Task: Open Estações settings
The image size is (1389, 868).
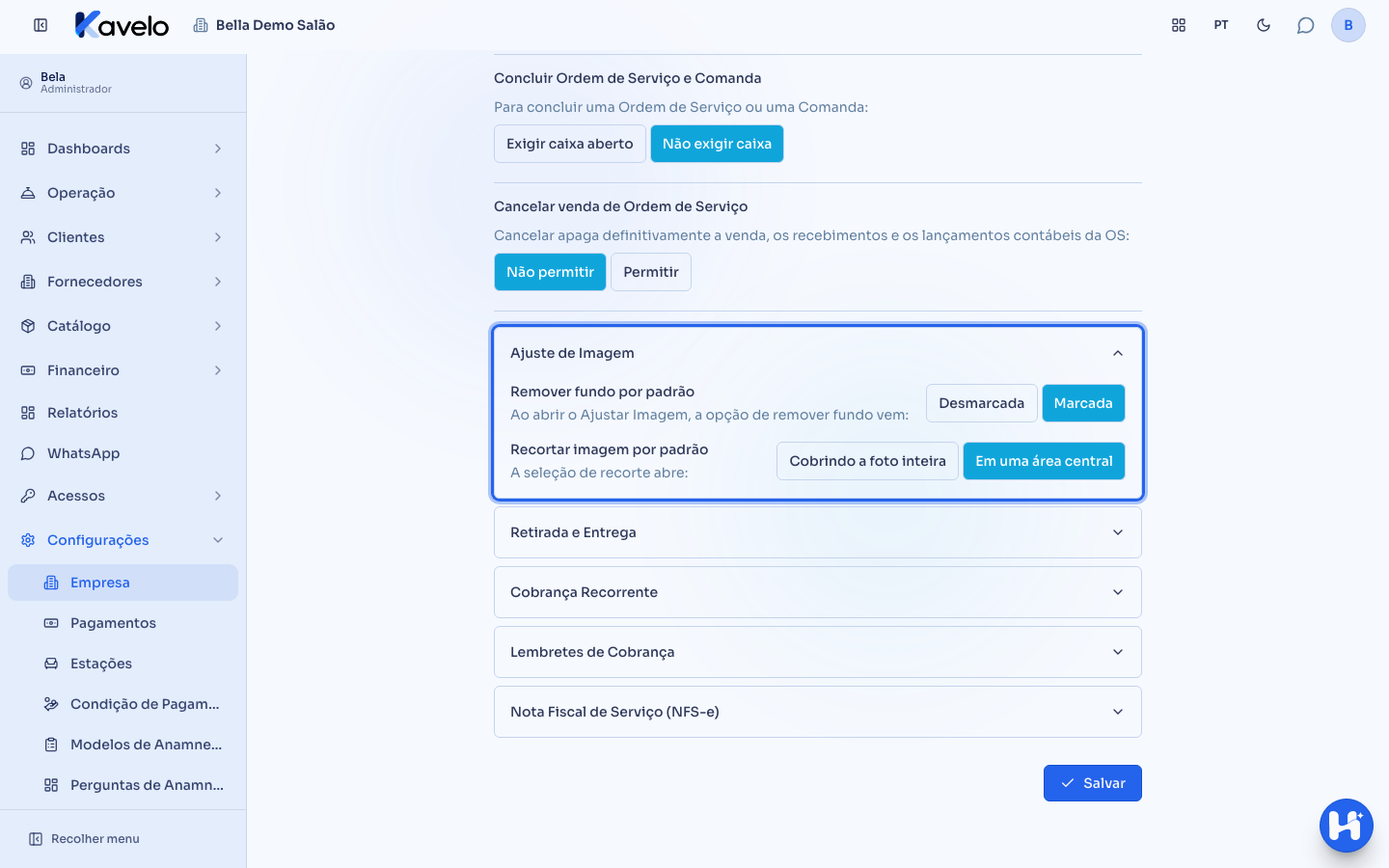Action: pyautogui.click(x=123, y=664)
